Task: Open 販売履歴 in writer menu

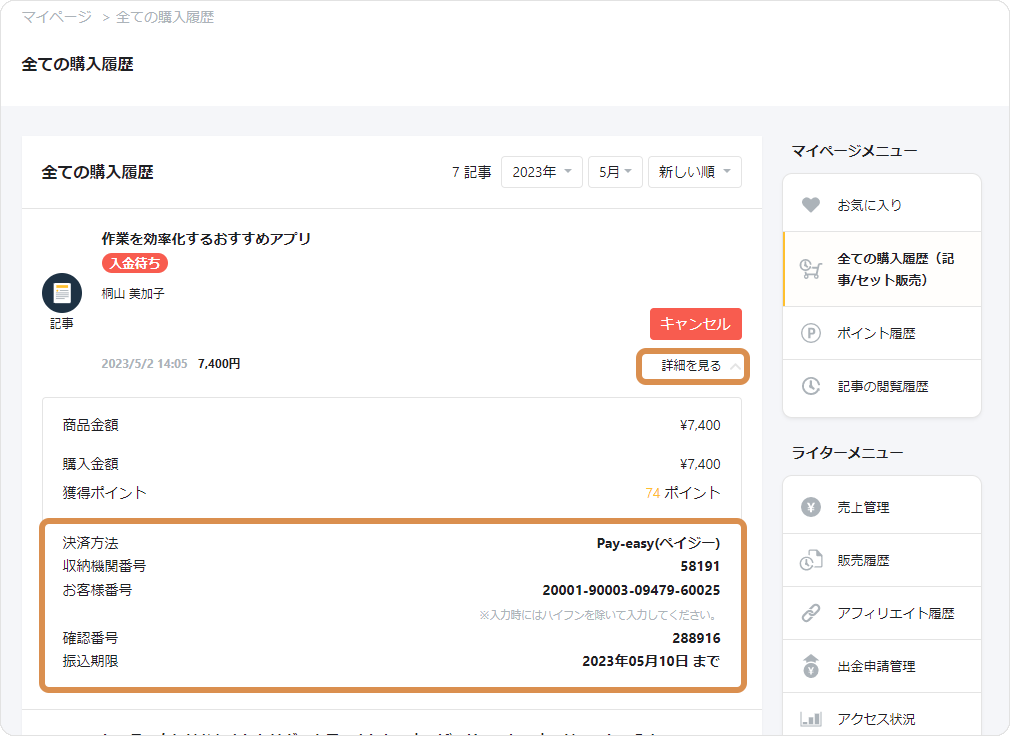Action: (882, 560)
